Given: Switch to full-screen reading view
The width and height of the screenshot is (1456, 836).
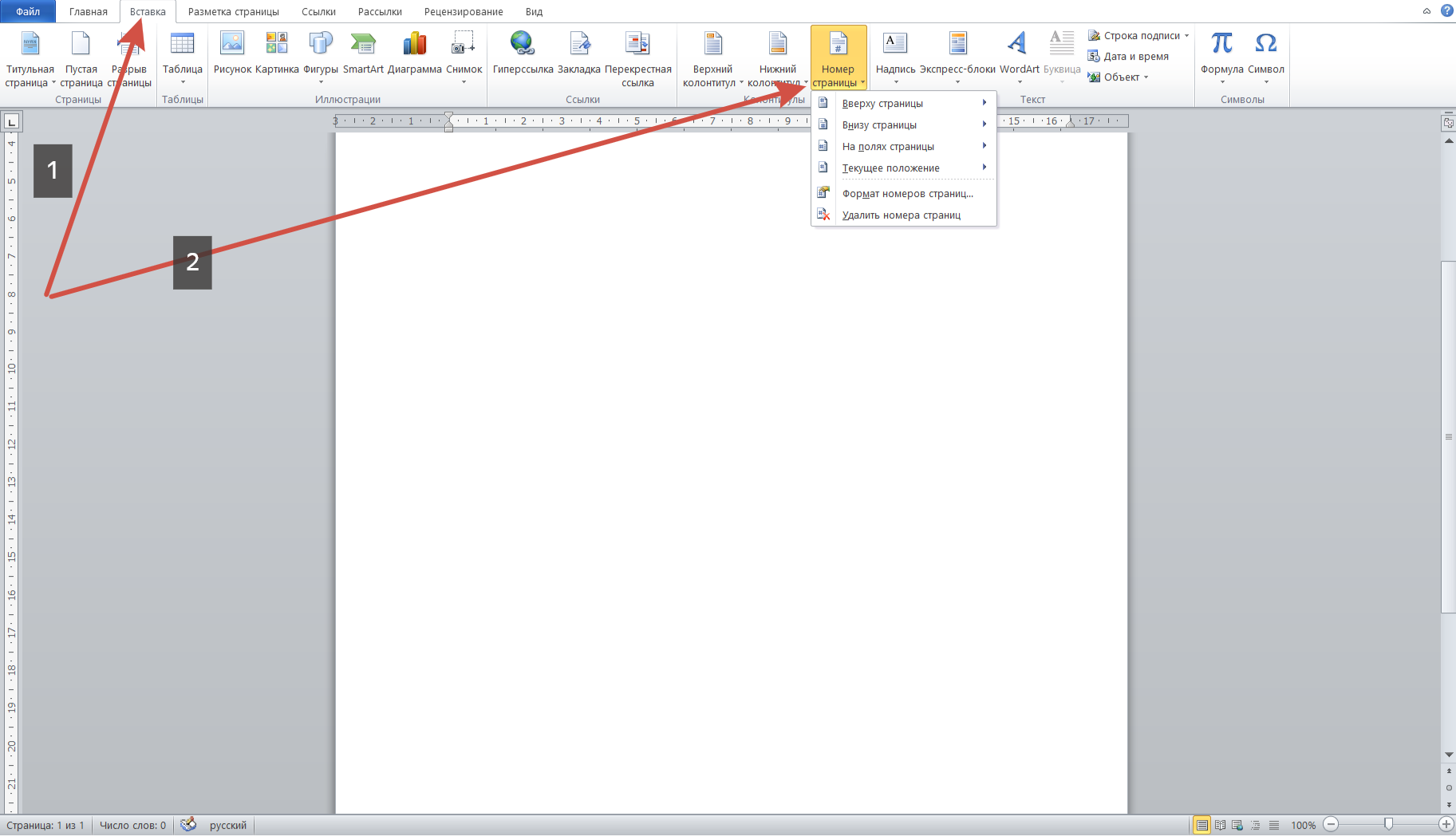Looking at the screenshot, I should [x=1220, y=825].
